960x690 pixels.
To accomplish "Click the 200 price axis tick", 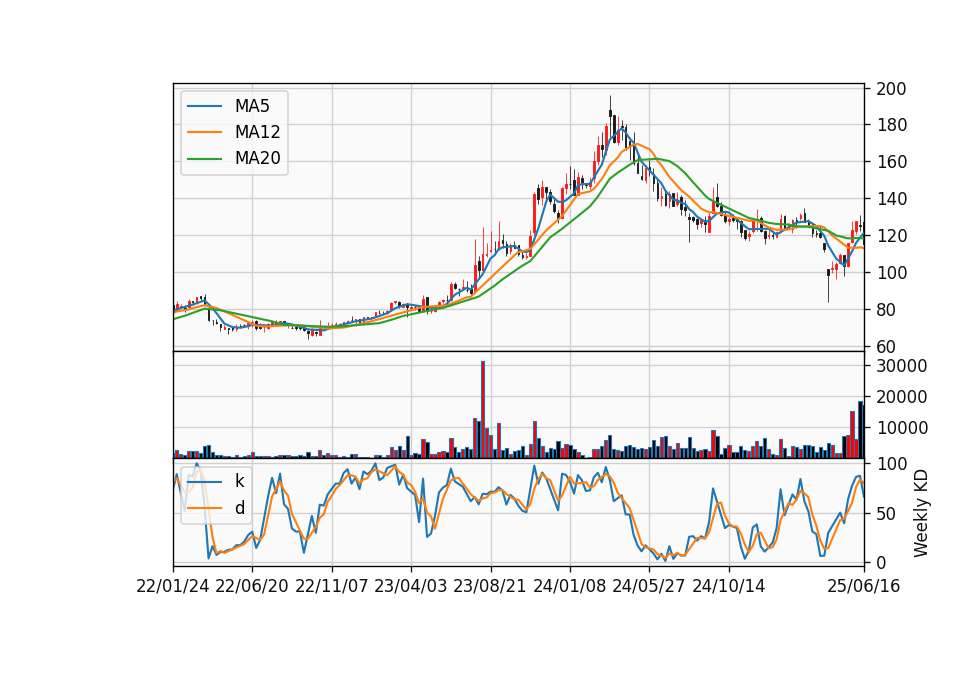I will 891,89.
